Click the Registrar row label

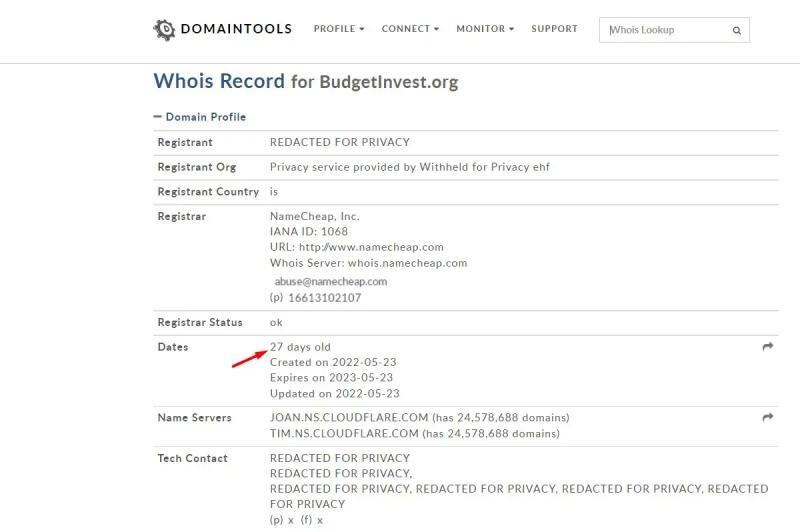click(x=182, y=216)
